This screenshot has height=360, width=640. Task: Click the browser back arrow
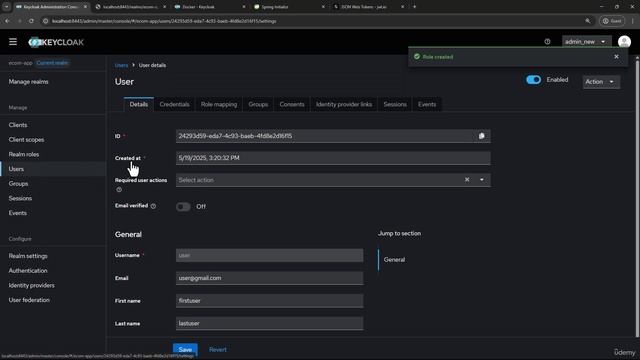7,21
